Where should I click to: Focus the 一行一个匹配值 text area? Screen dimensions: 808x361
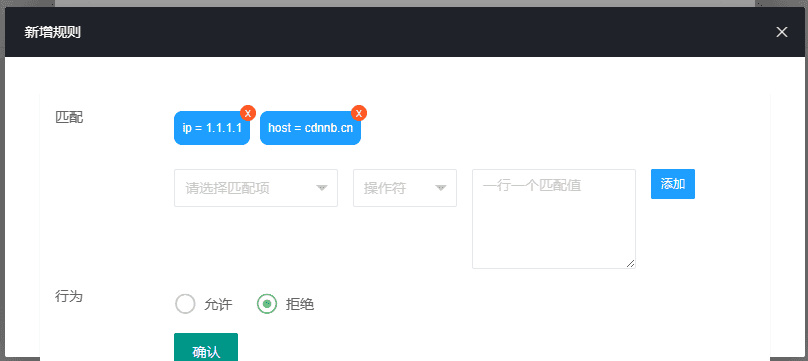tap(554, 219)
